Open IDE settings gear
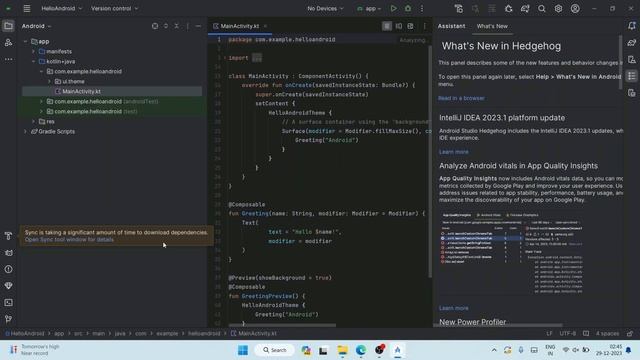This screenshot has height=360, width=640. 558,8
